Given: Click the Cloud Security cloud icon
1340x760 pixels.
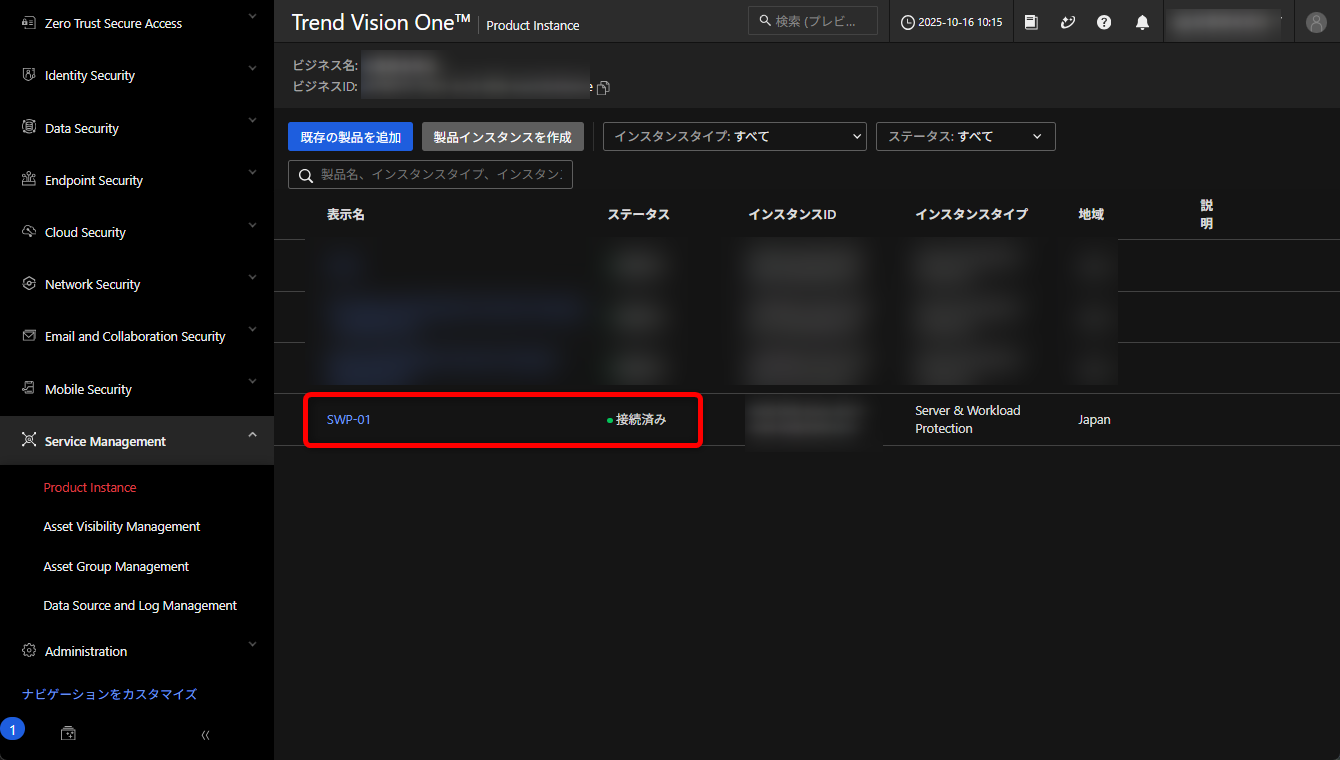Looking at the screenshot, I should 29,232.
